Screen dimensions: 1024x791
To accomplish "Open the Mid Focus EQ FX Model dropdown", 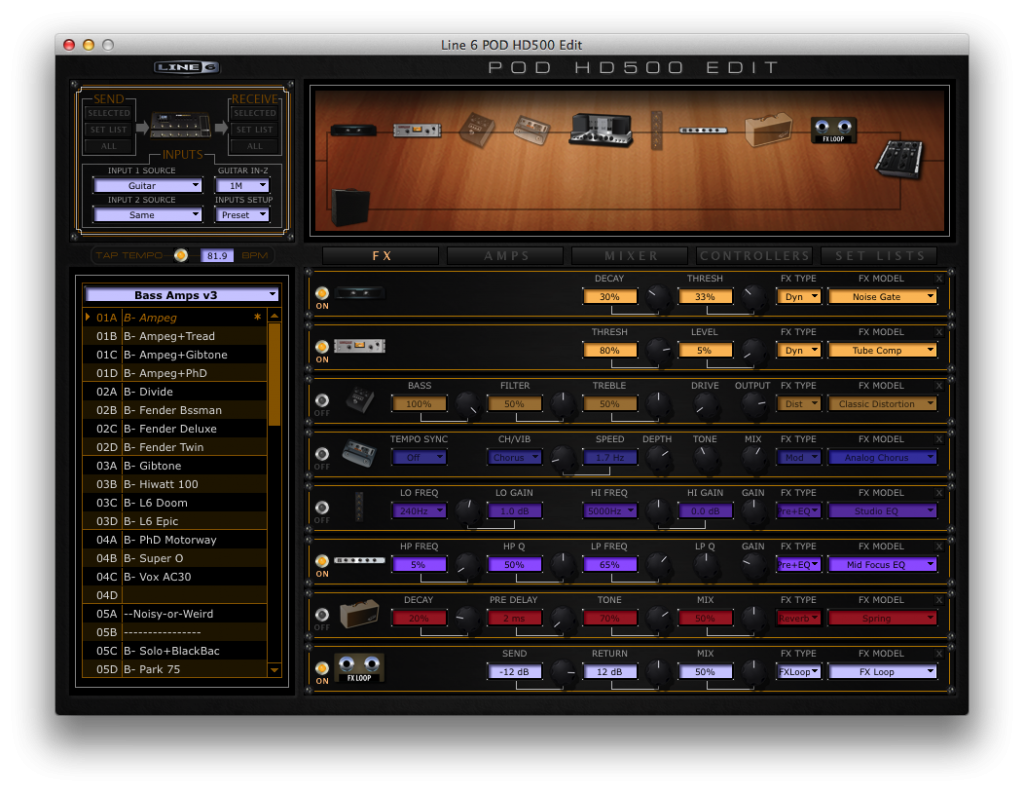I will click(x=882, y=564).
